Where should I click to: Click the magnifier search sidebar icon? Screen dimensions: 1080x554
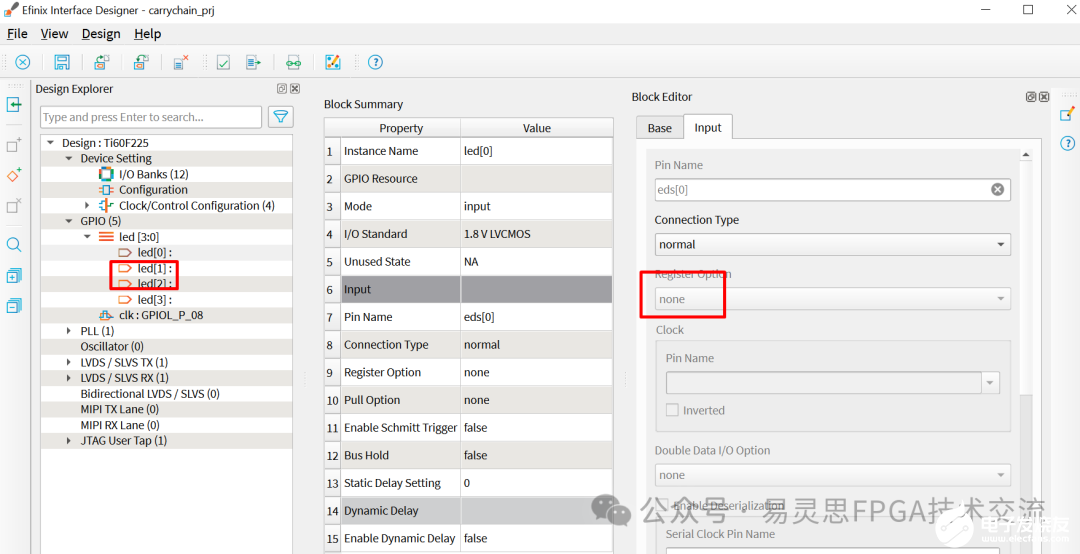tap(14, 245)
